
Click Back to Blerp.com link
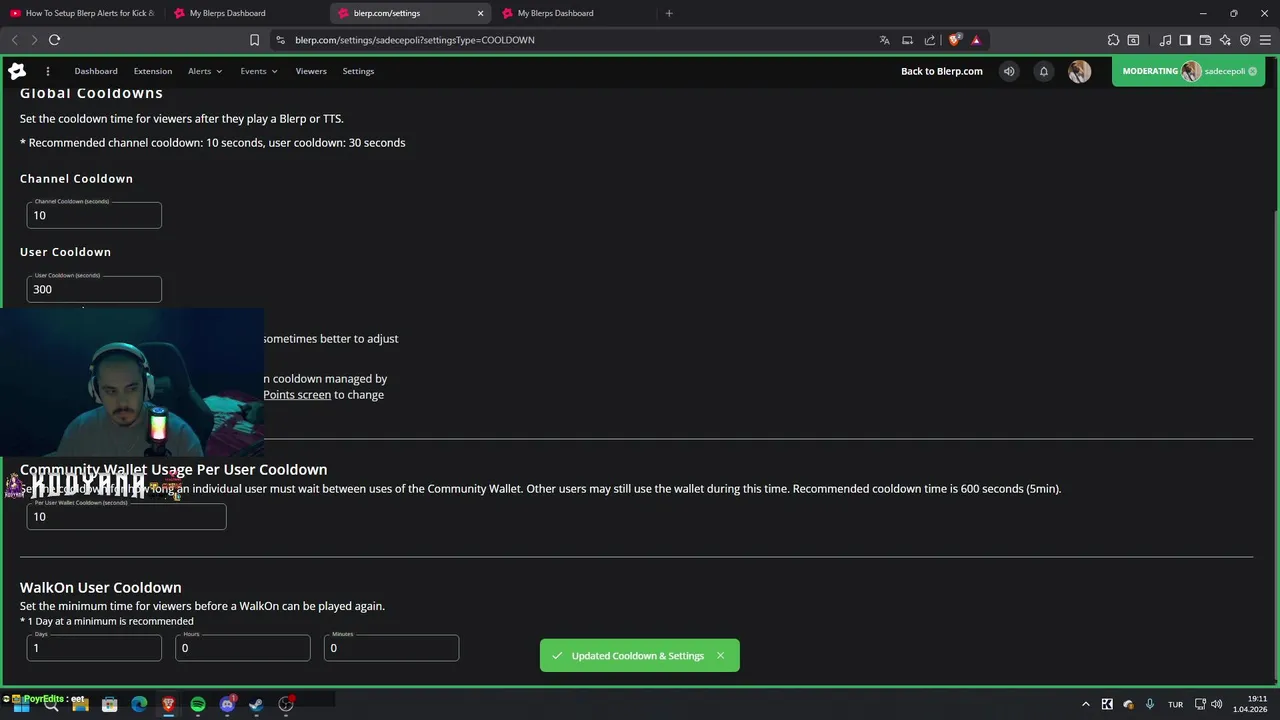(942, 71)
